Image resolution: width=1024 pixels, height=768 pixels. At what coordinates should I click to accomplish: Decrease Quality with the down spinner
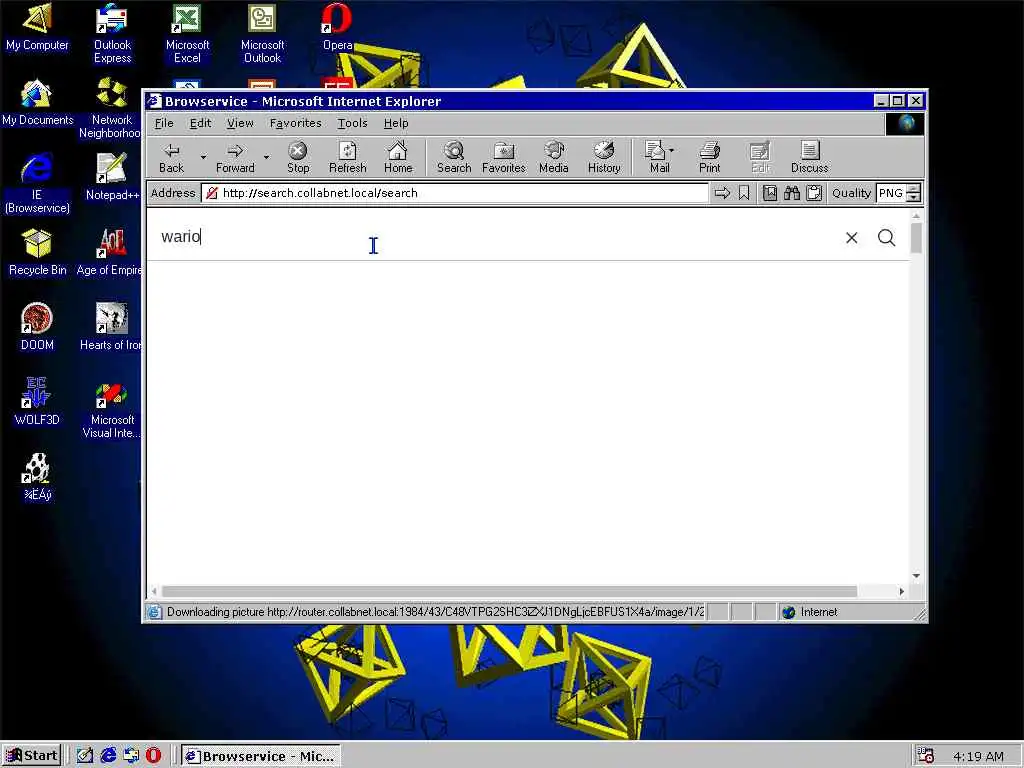pyautogui.click(x=914, y=197)
